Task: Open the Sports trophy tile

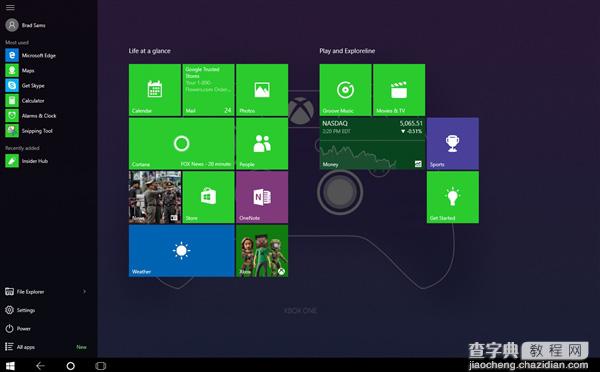Action: (x=453, y=144)
